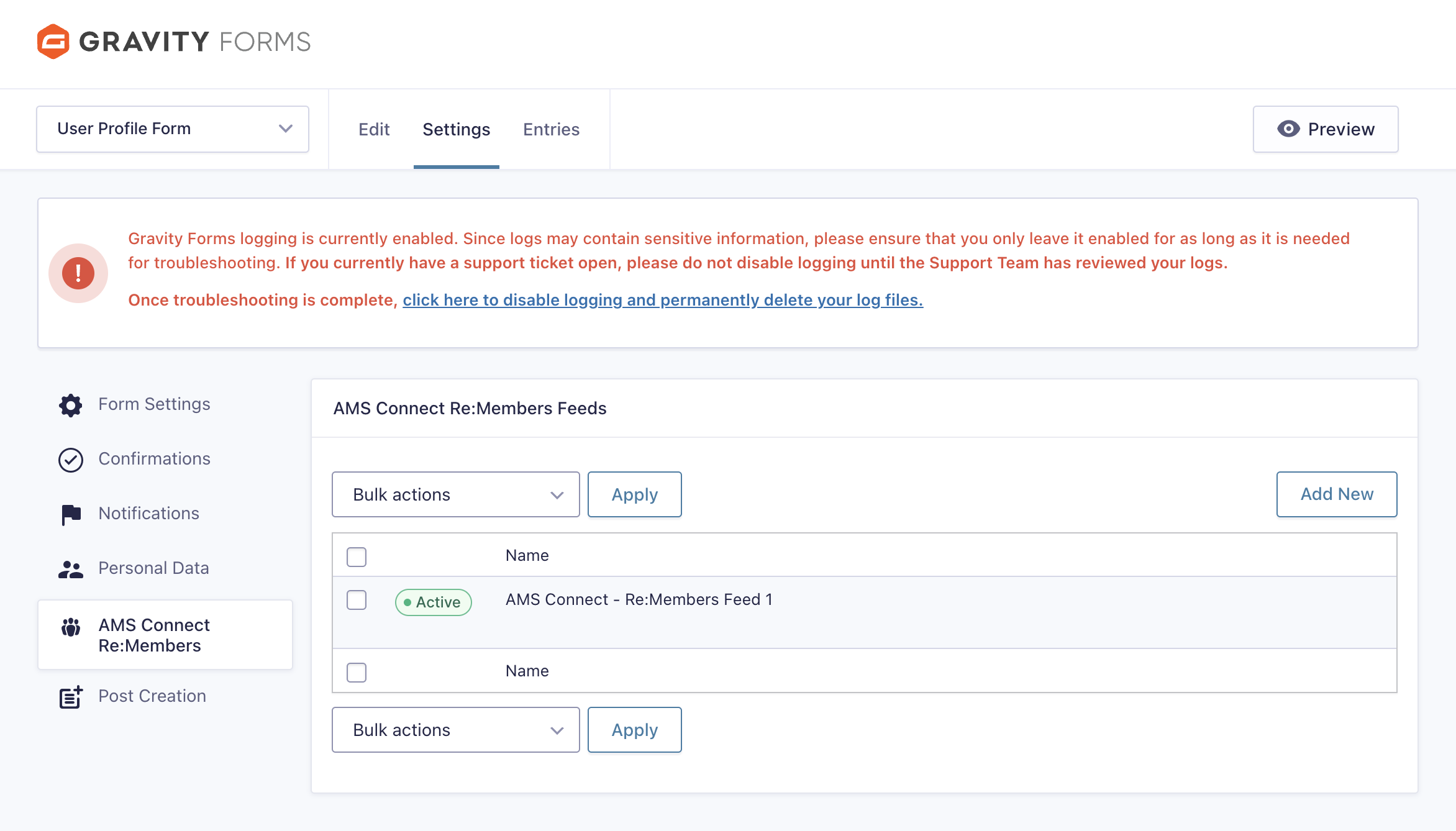
Task: Select AMS Connect Re:Members sidebar item
Action: point(165,635)
